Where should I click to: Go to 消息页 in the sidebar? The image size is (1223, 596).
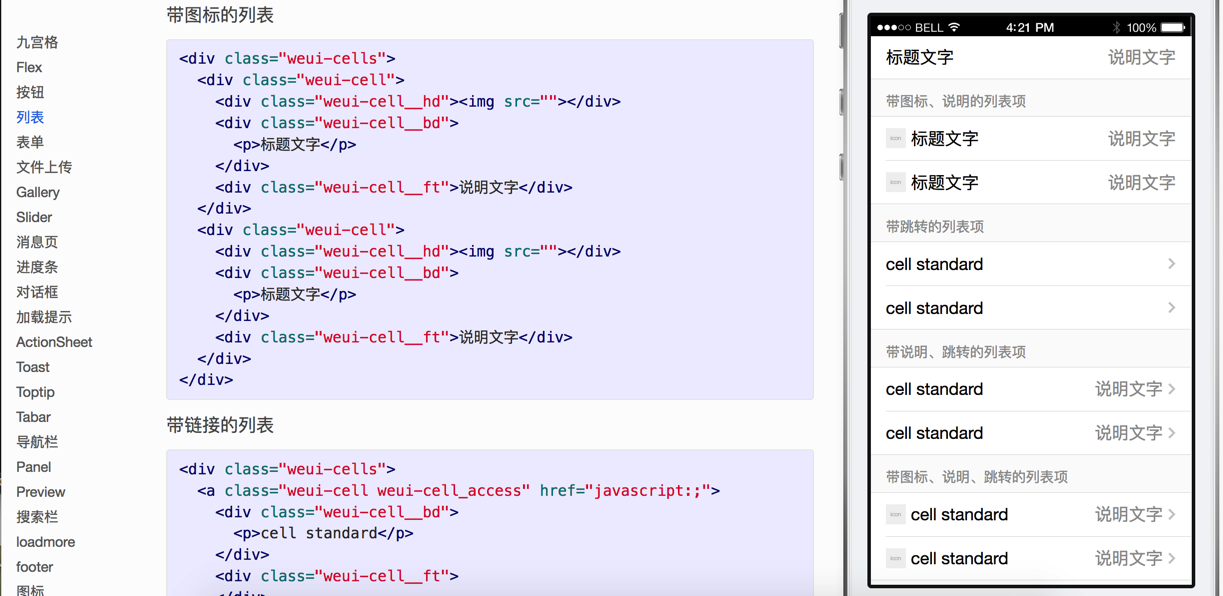[x=37, y=242]
